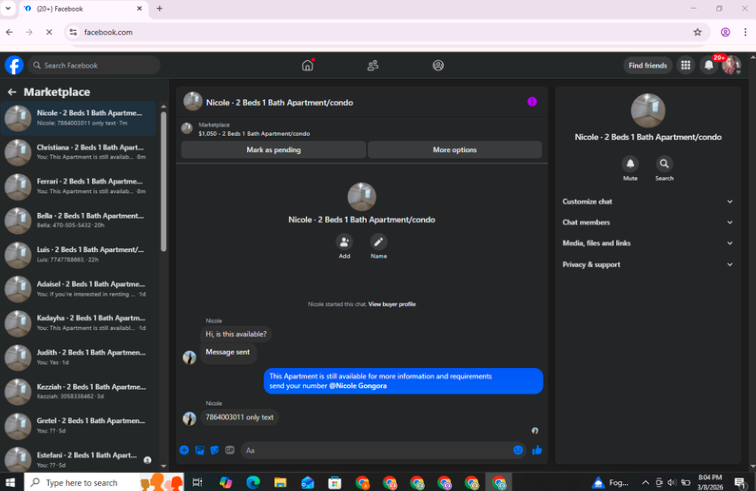
Task: Open Estefani conversation
Action: 79,458
